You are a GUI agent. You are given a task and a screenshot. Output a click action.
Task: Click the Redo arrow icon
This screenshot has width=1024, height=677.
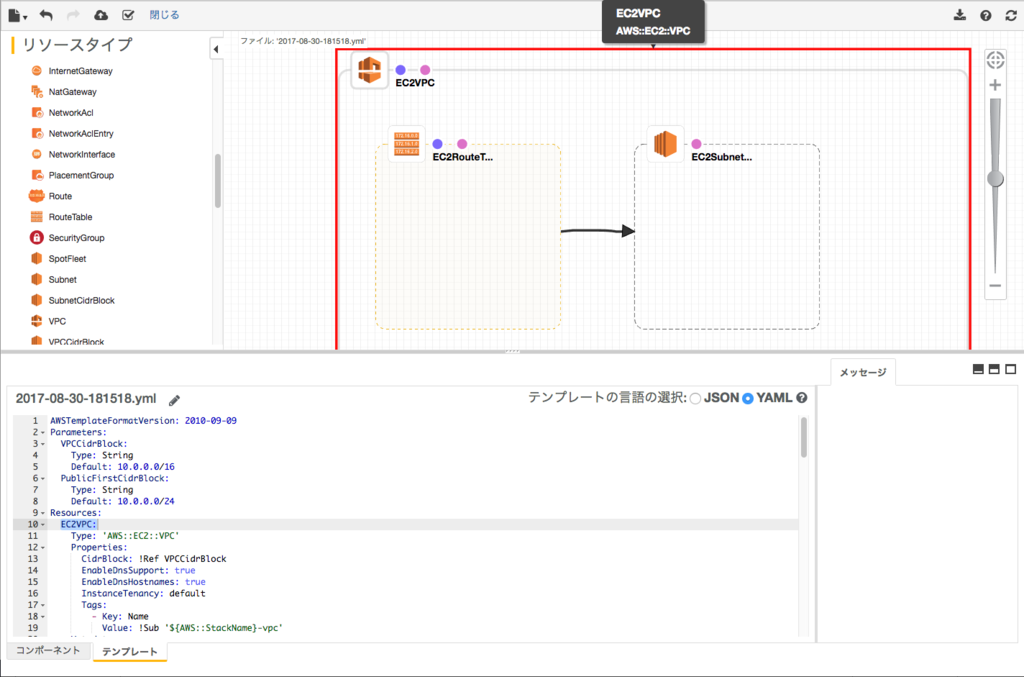point(73,15)
